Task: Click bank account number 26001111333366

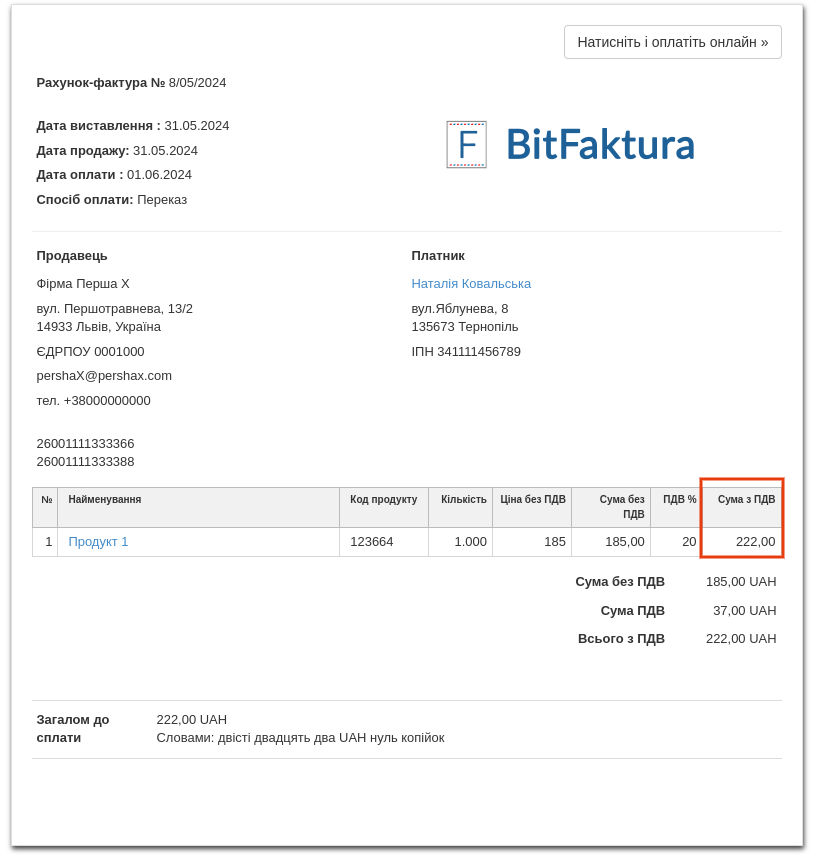Action: (x=85, y=444)
